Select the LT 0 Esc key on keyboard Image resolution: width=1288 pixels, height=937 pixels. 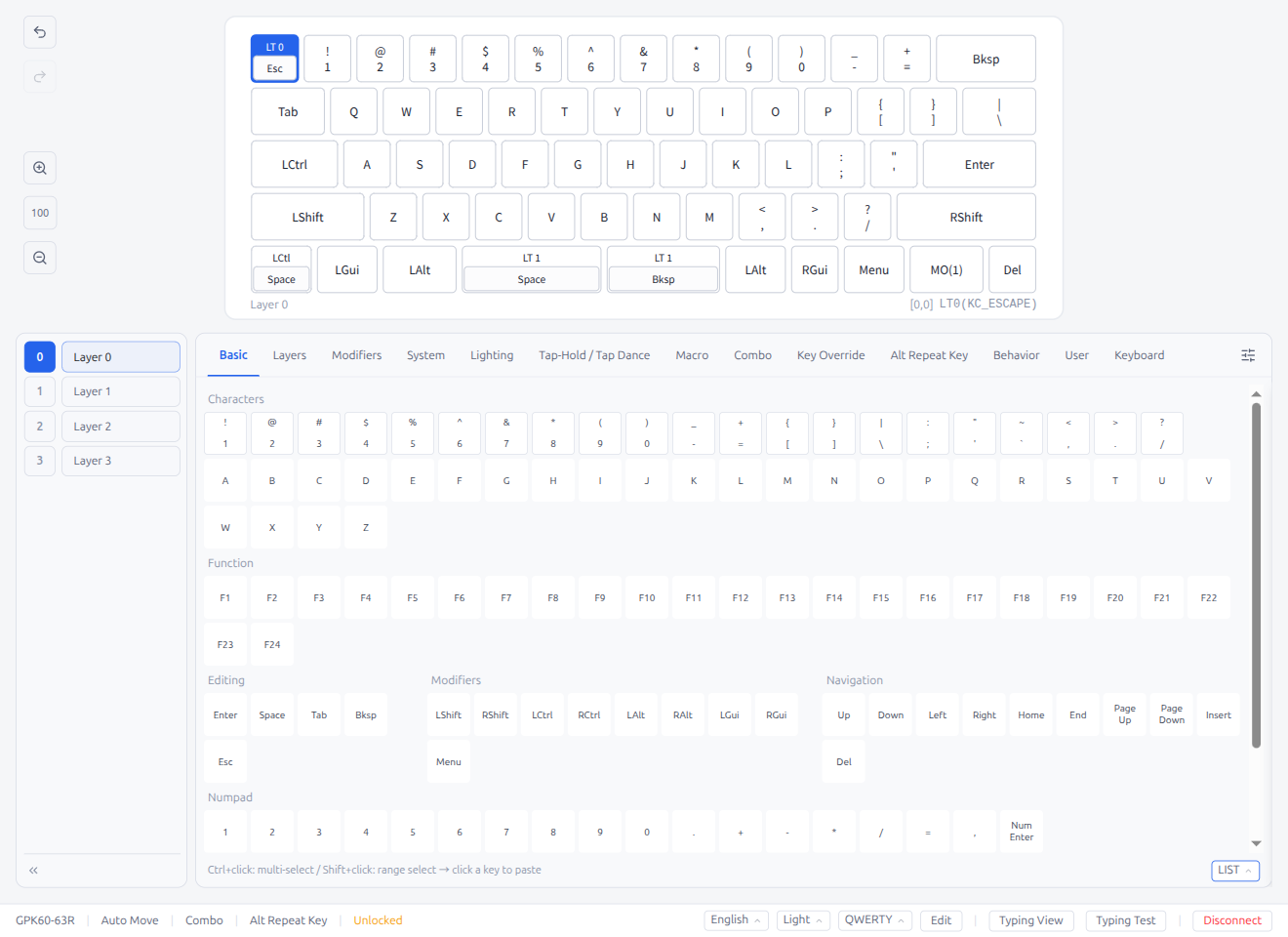(x=275, y=59)
